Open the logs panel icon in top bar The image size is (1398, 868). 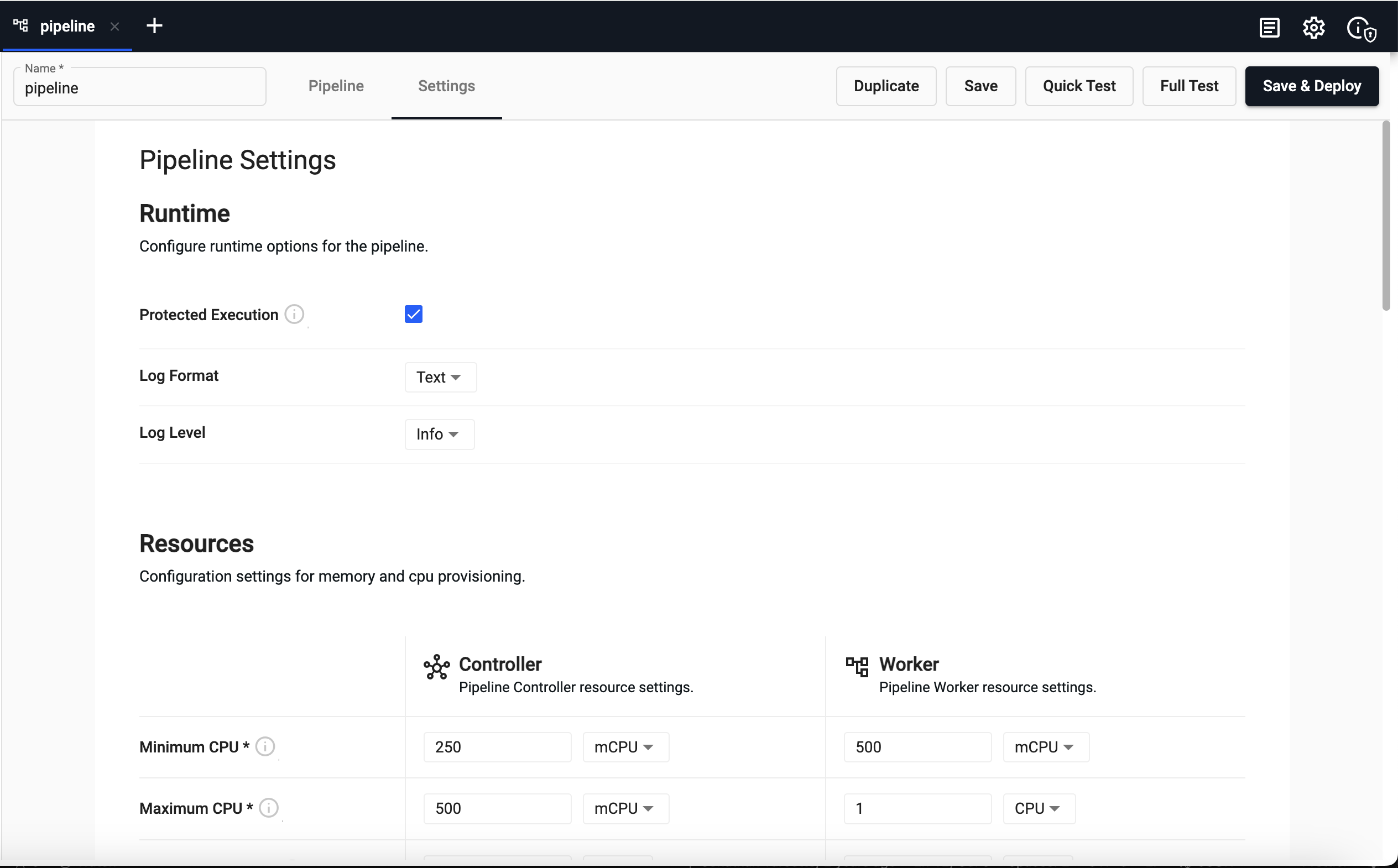(x=1269, y=27)
